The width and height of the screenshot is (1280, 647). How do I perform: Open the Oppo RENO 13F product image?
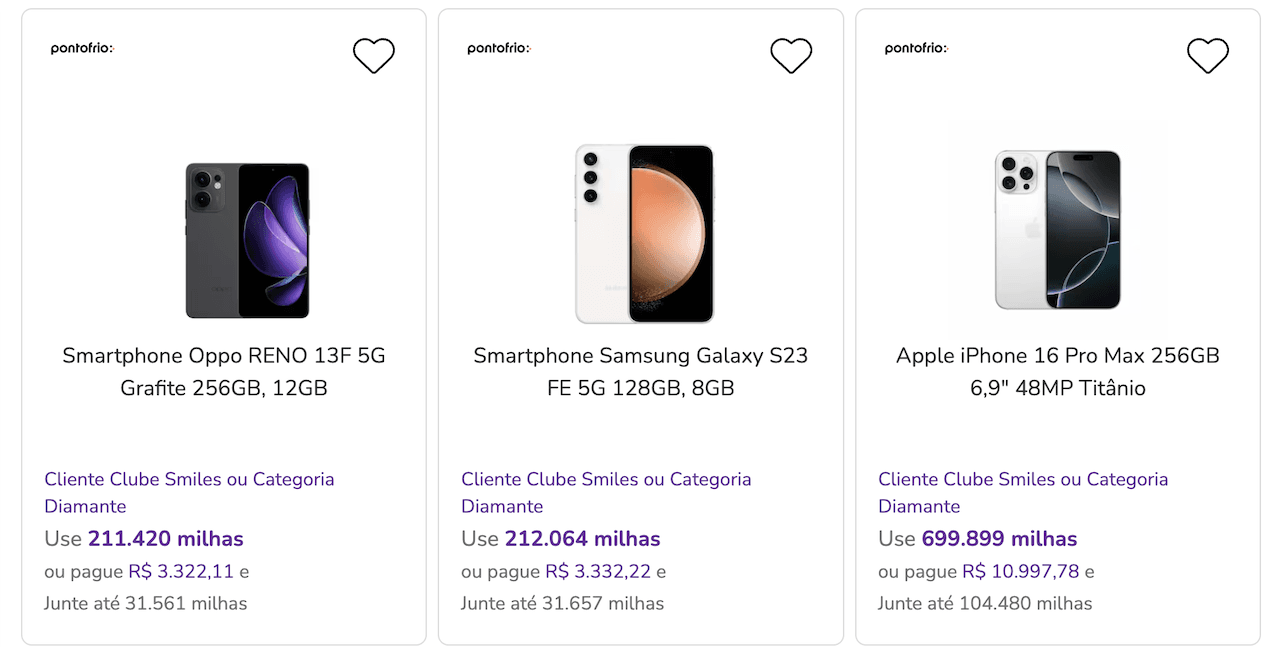247,241
